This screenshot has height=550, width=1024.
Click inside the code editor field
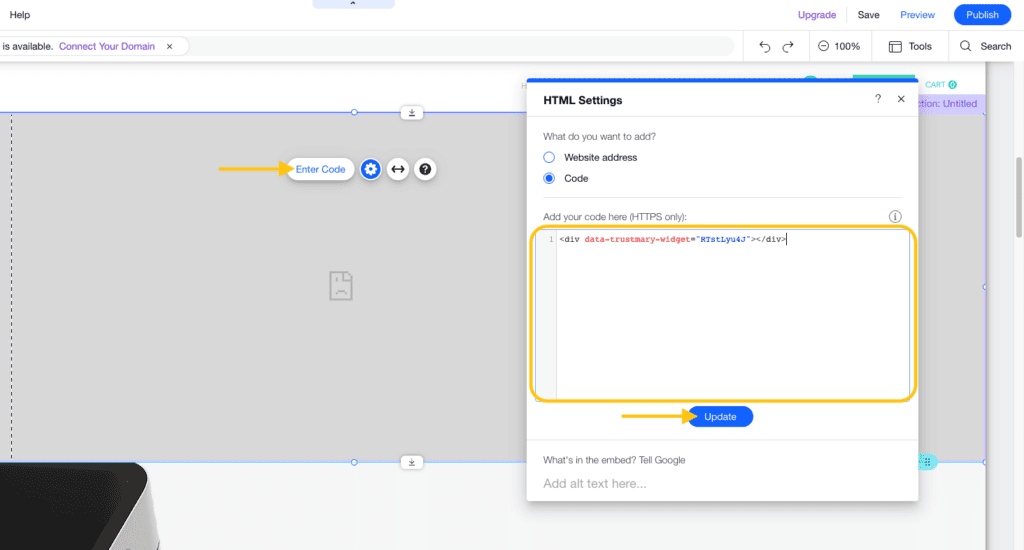(723, 314)
